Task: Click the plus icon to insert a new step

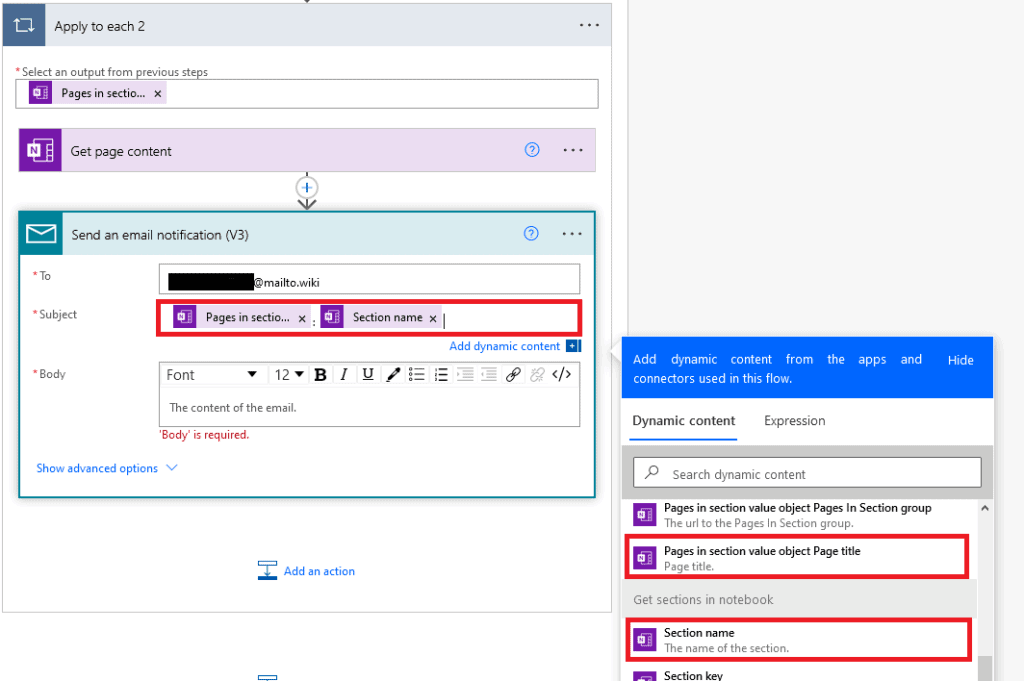Action: 306,189
